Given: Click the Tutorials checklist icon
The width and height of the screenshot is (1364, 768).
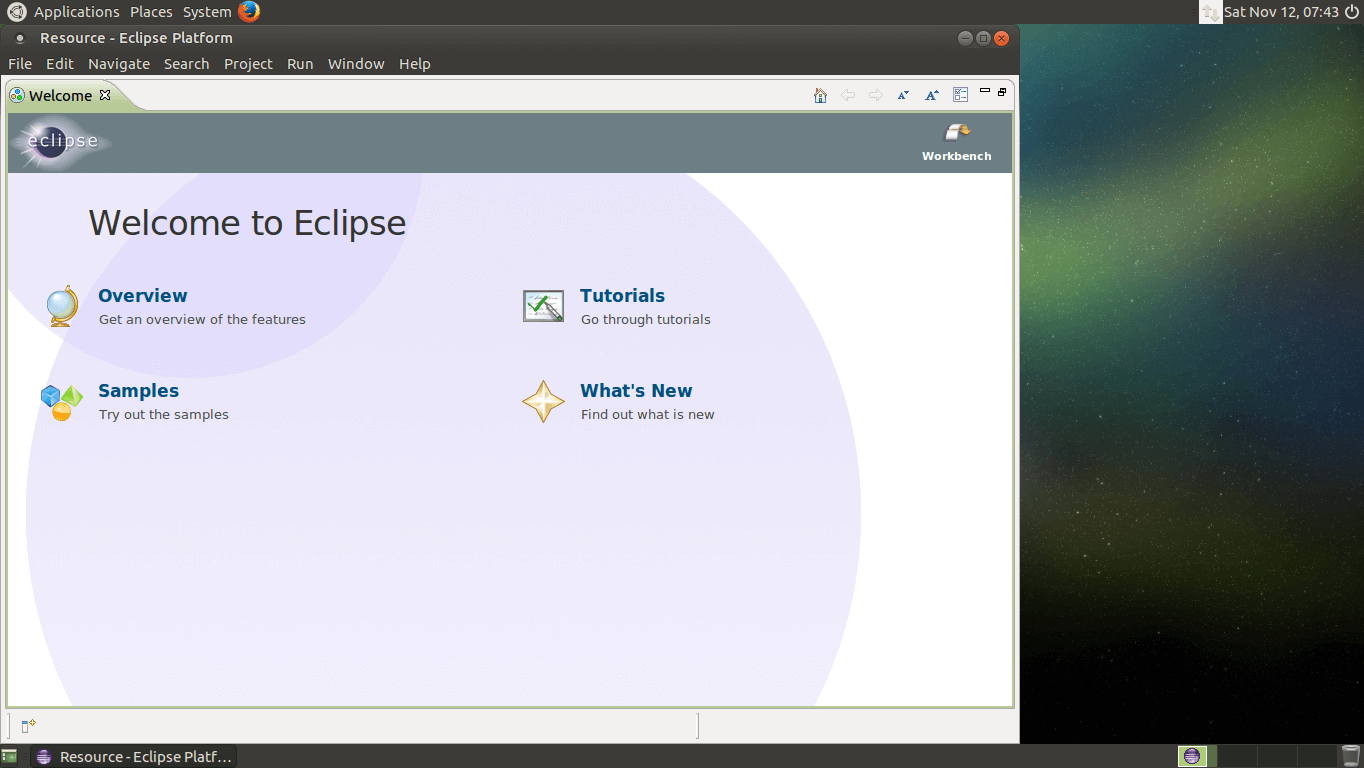Looking at the screenshot, I should 543,306.
